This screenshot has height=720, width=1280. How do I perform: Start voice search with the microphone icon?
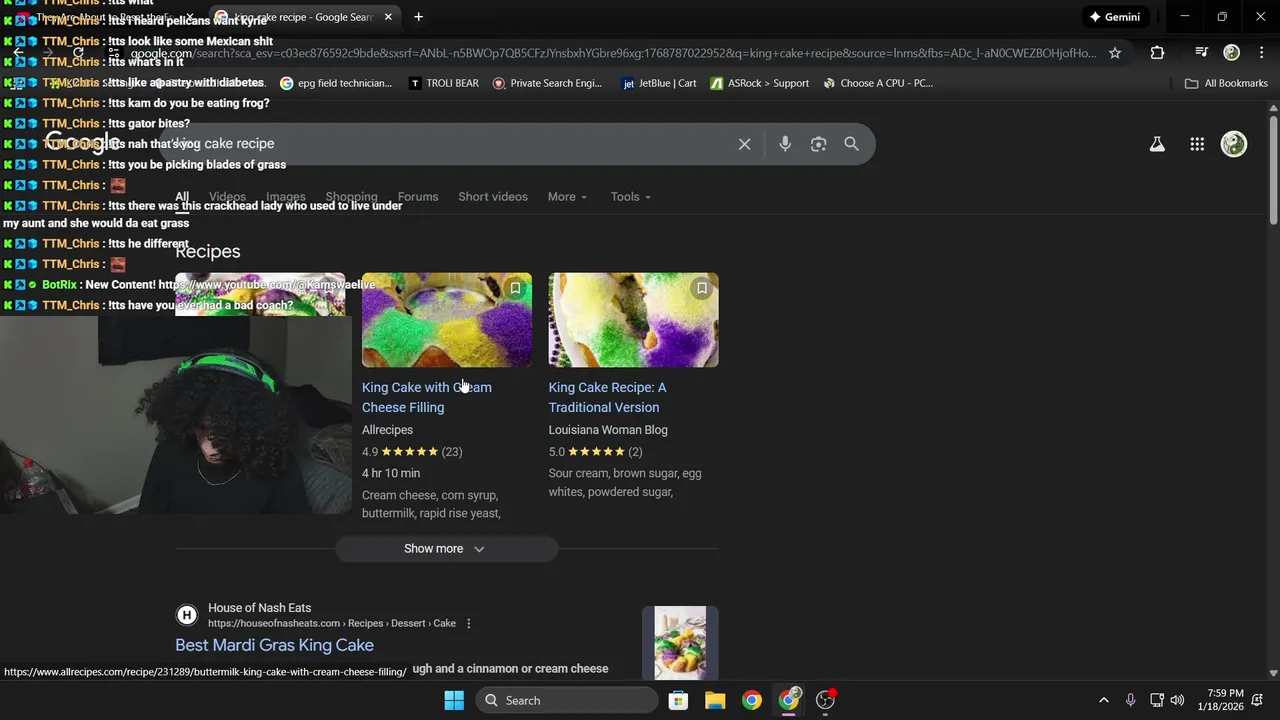point(785,144)
